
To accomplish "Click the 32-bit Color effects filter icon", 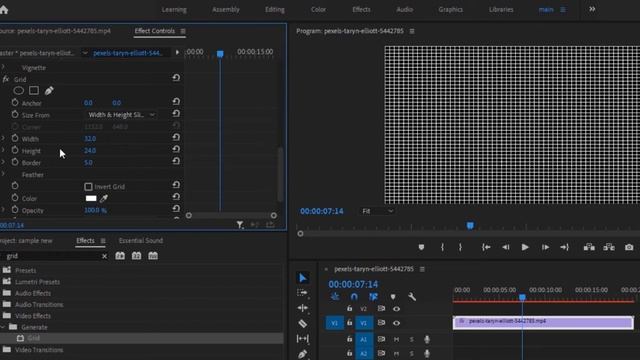I will coord(136,256).
